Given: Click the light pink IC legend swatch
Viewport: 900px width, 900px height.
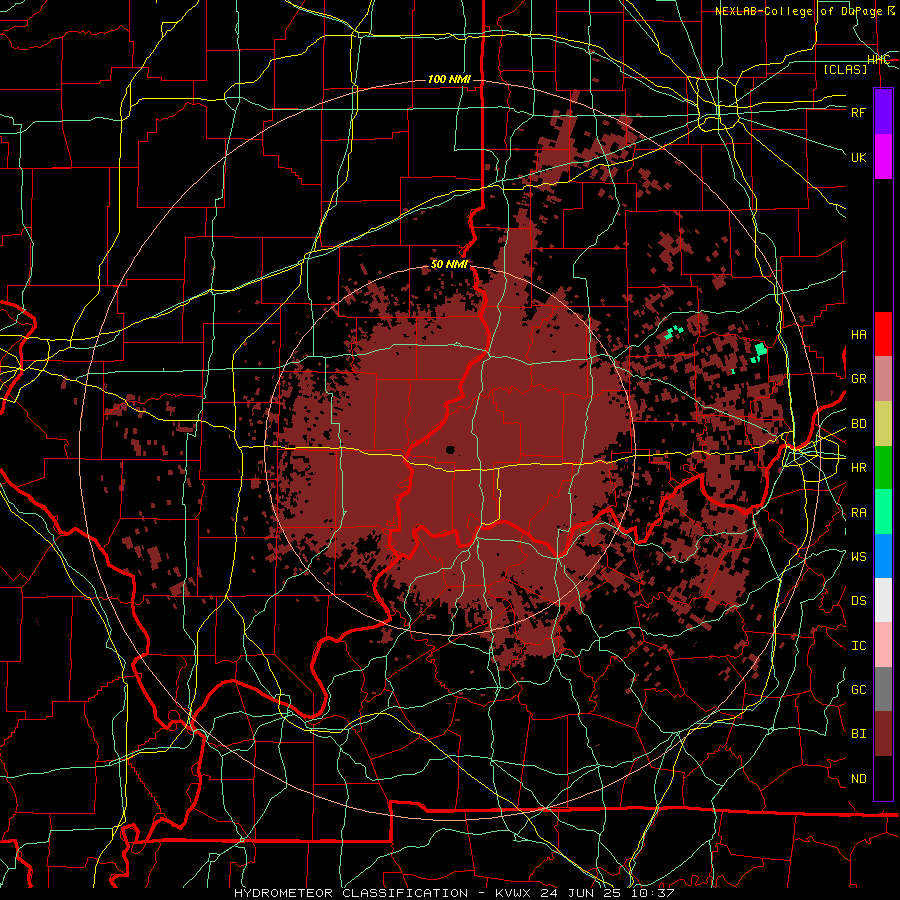Looking at the screenshot, I should pyautogui.click(x=883, y=645).
